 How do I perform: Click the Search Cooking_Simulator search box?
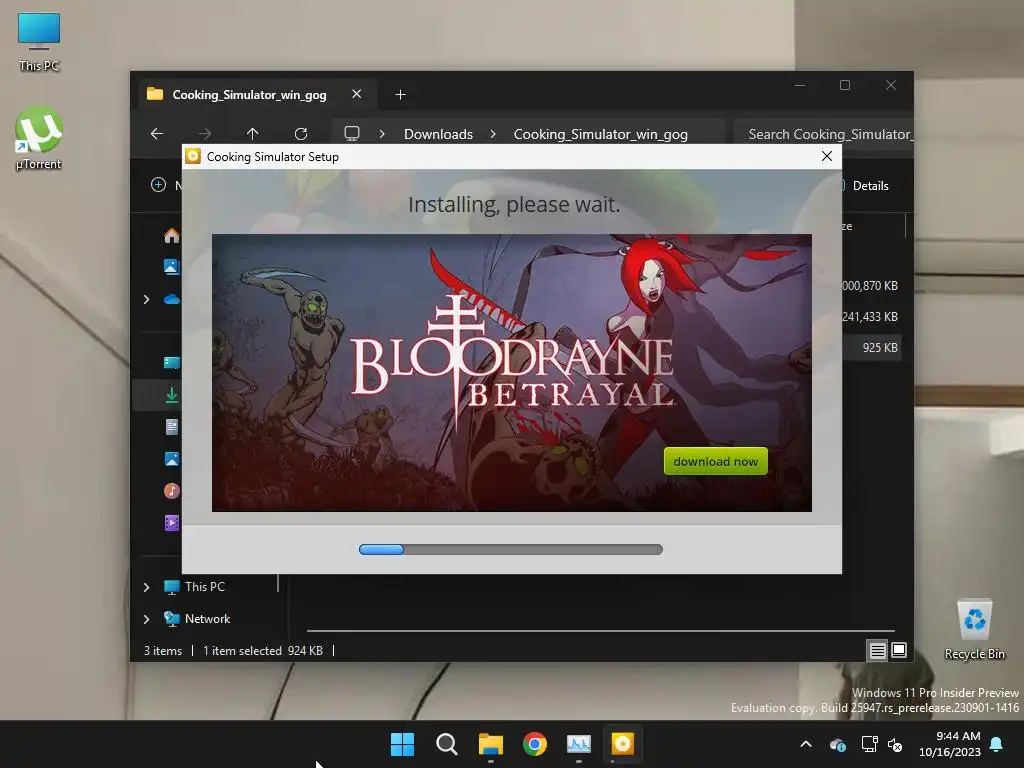click(824, 134)
